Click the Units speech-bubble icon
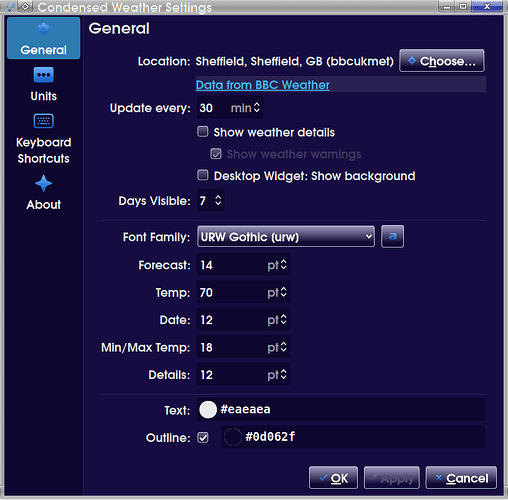Viewport: 508px width, 500px height. point(43,75)
